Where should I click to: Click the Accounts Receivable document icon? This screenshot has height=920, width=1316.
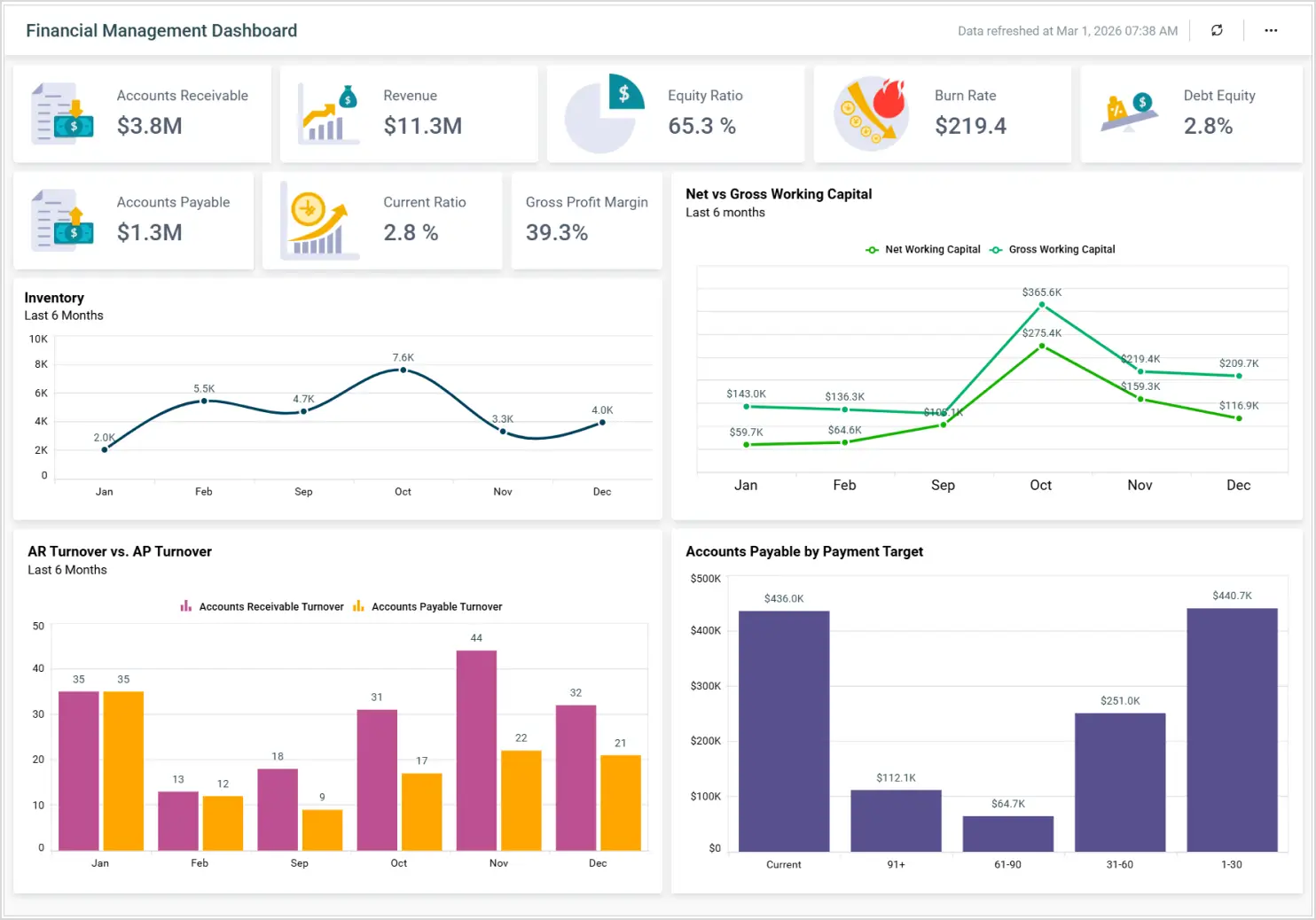click(62, 113)
